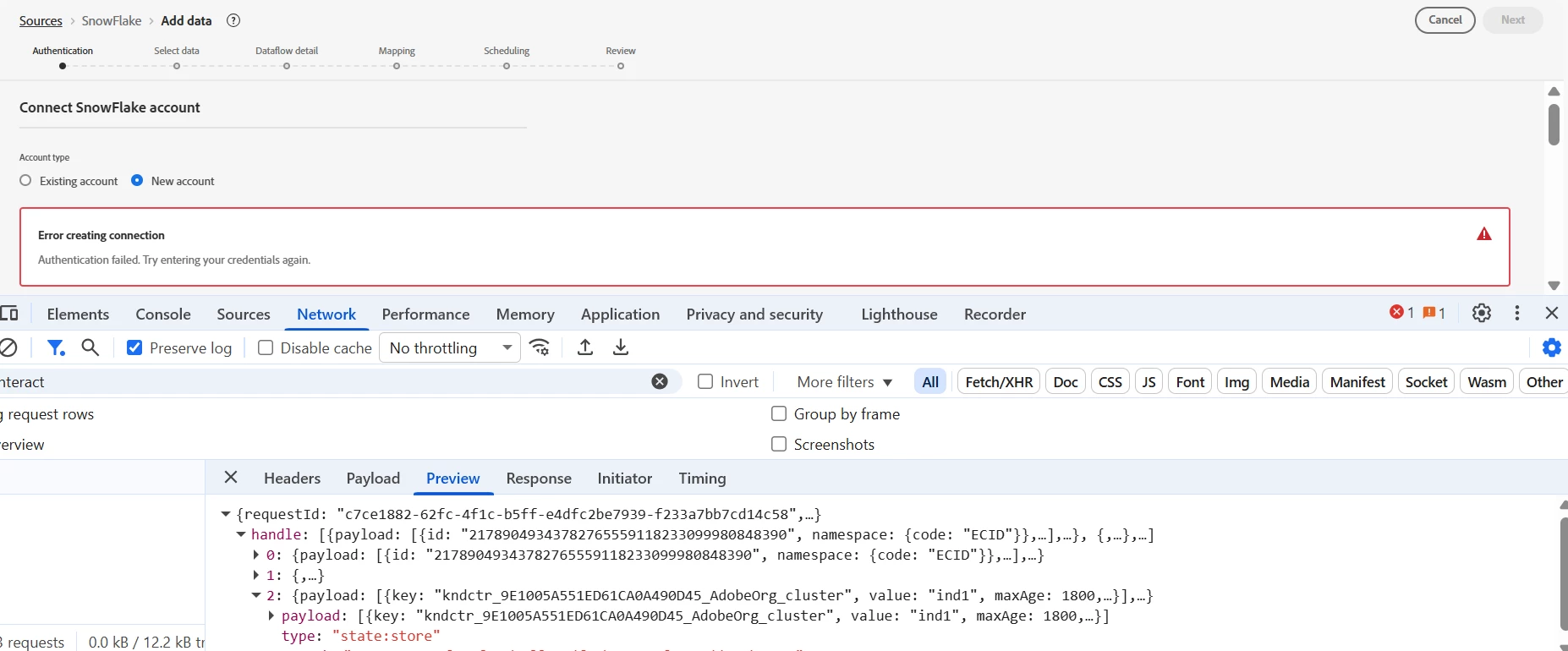Open Network settings blue gear icon

click(x=1552, y=347)
